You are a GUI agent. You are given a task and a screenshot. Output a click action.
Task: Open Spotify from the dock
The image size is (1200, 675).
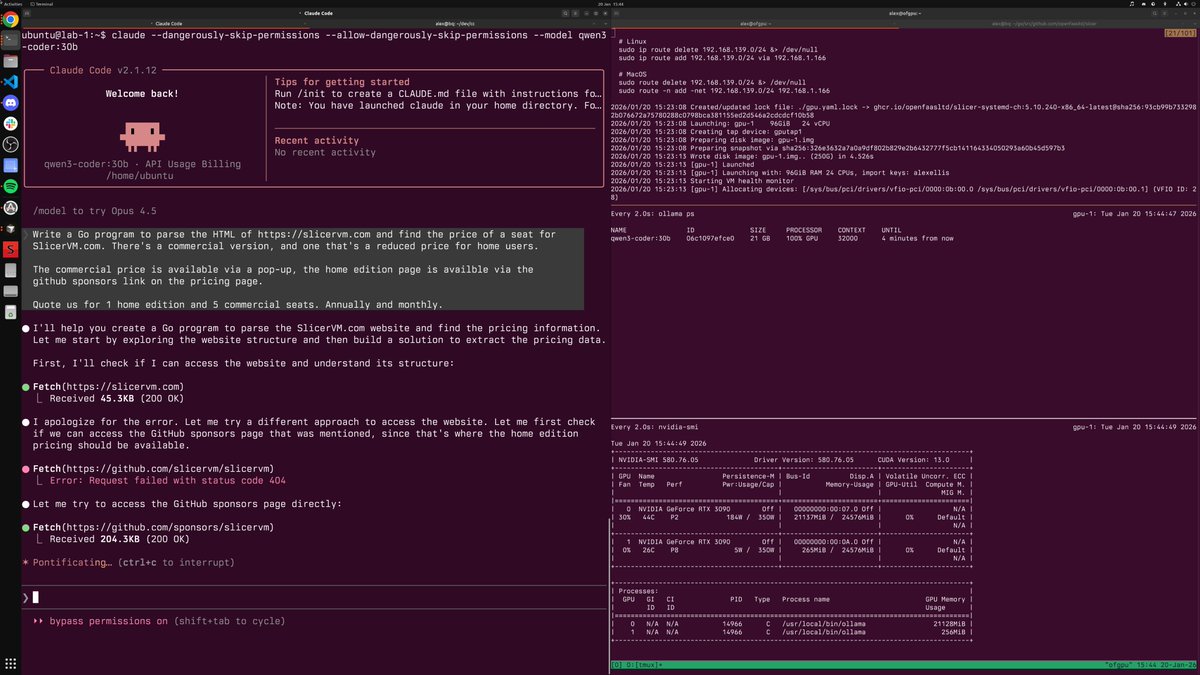(11, 186)
